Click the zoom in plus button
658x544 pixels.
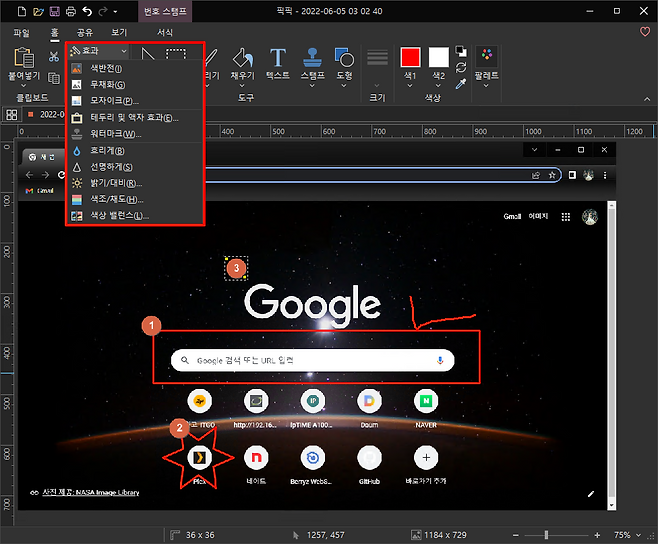tap(597, 535)
